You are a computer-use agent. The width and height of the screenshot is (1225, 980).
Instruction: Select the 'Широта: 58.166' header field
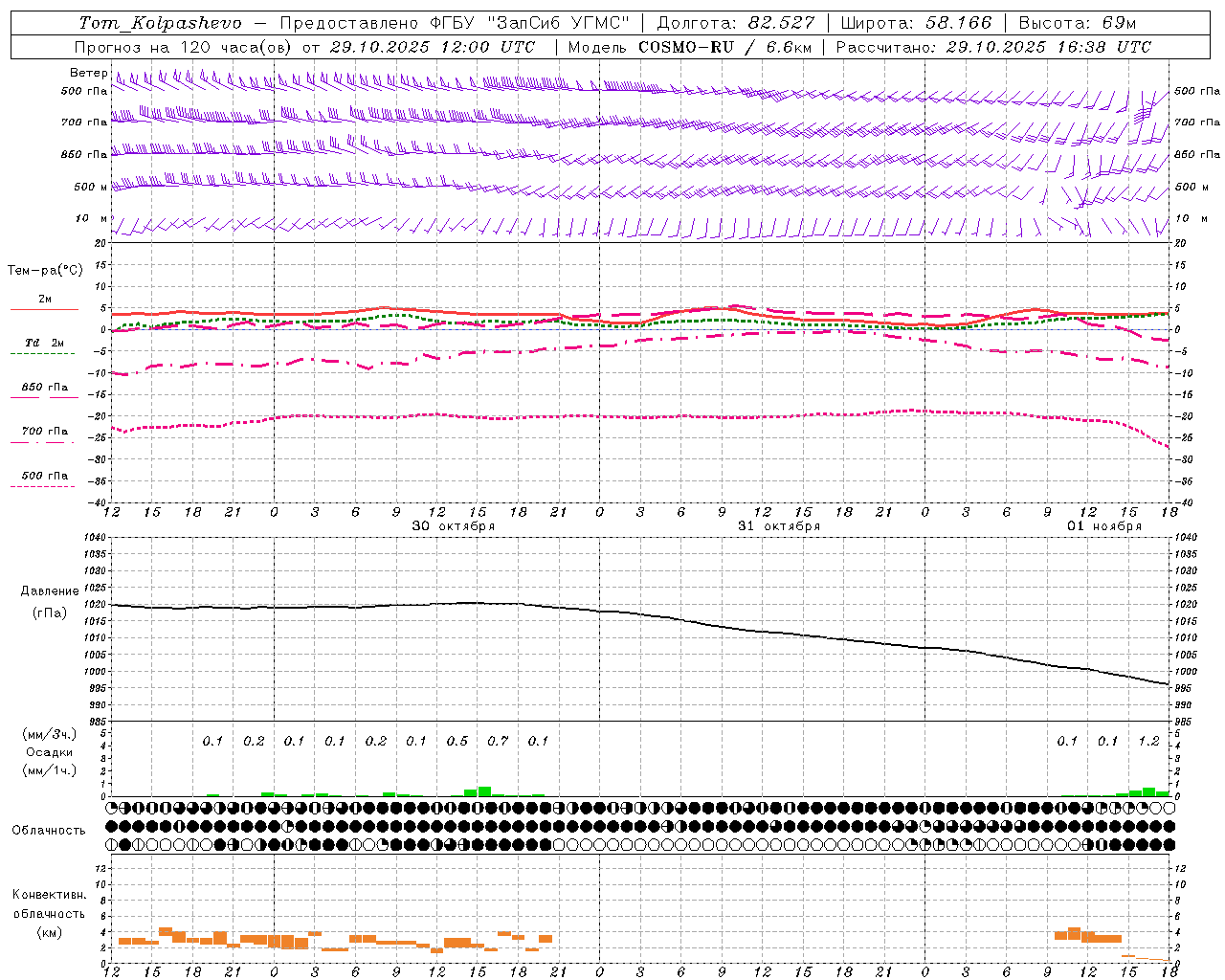(916, 23)
